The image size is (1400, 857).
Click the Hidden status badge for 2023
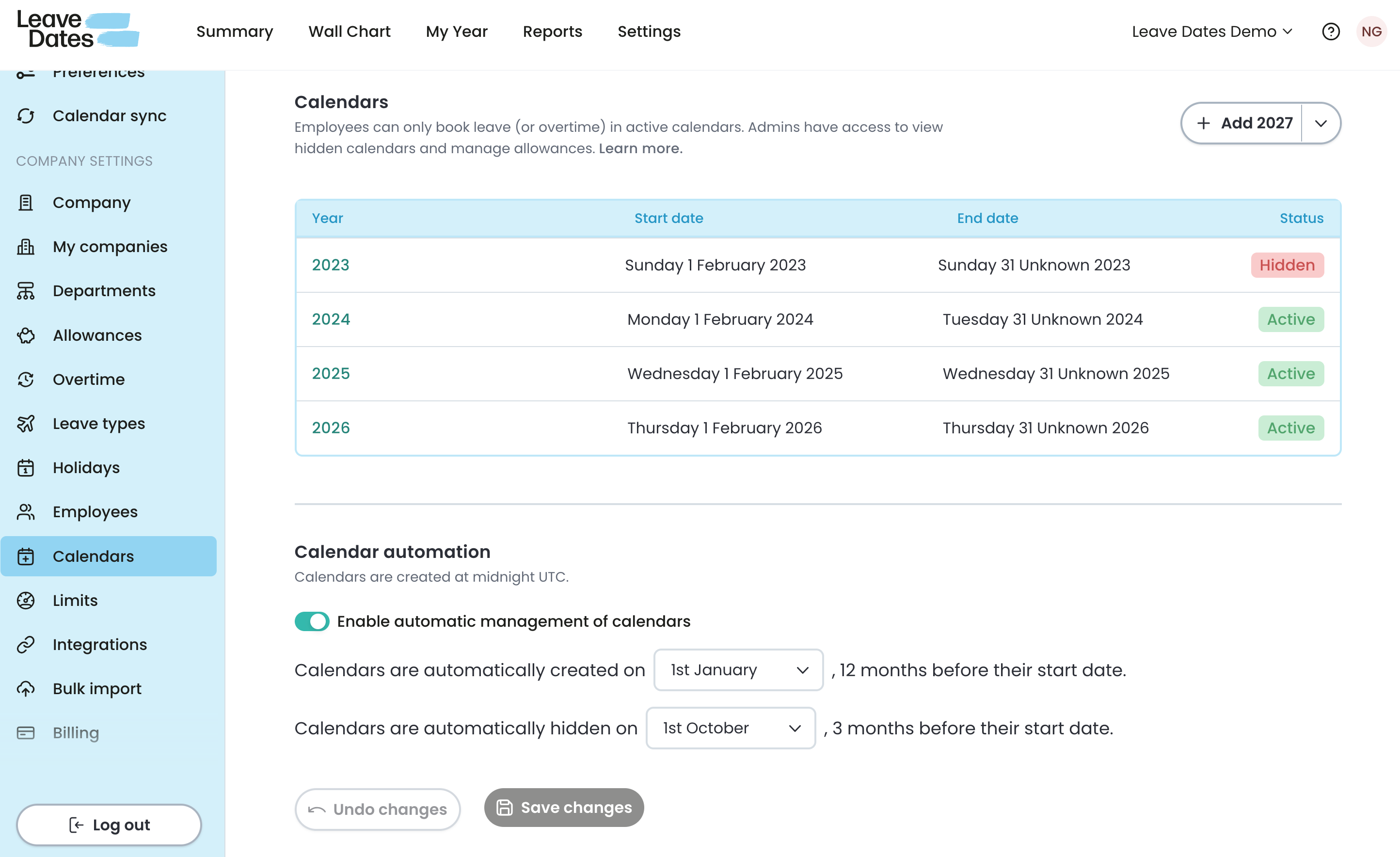1287,266
